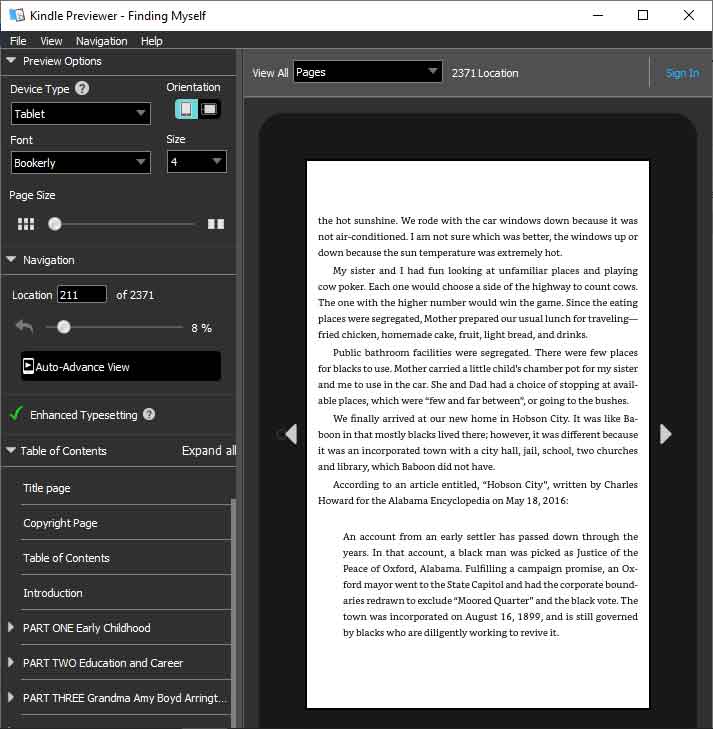Click the Auto-Advance View button
Viewport: 713px width, 729px height.
(x=120, y=366)
